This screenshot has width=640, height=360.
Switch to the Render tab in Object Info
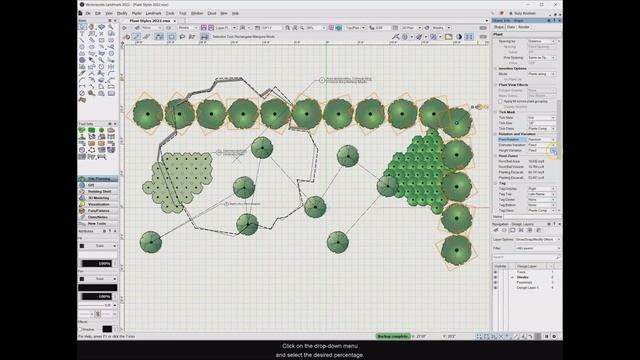pyautogui.click(x=524, y=27)
